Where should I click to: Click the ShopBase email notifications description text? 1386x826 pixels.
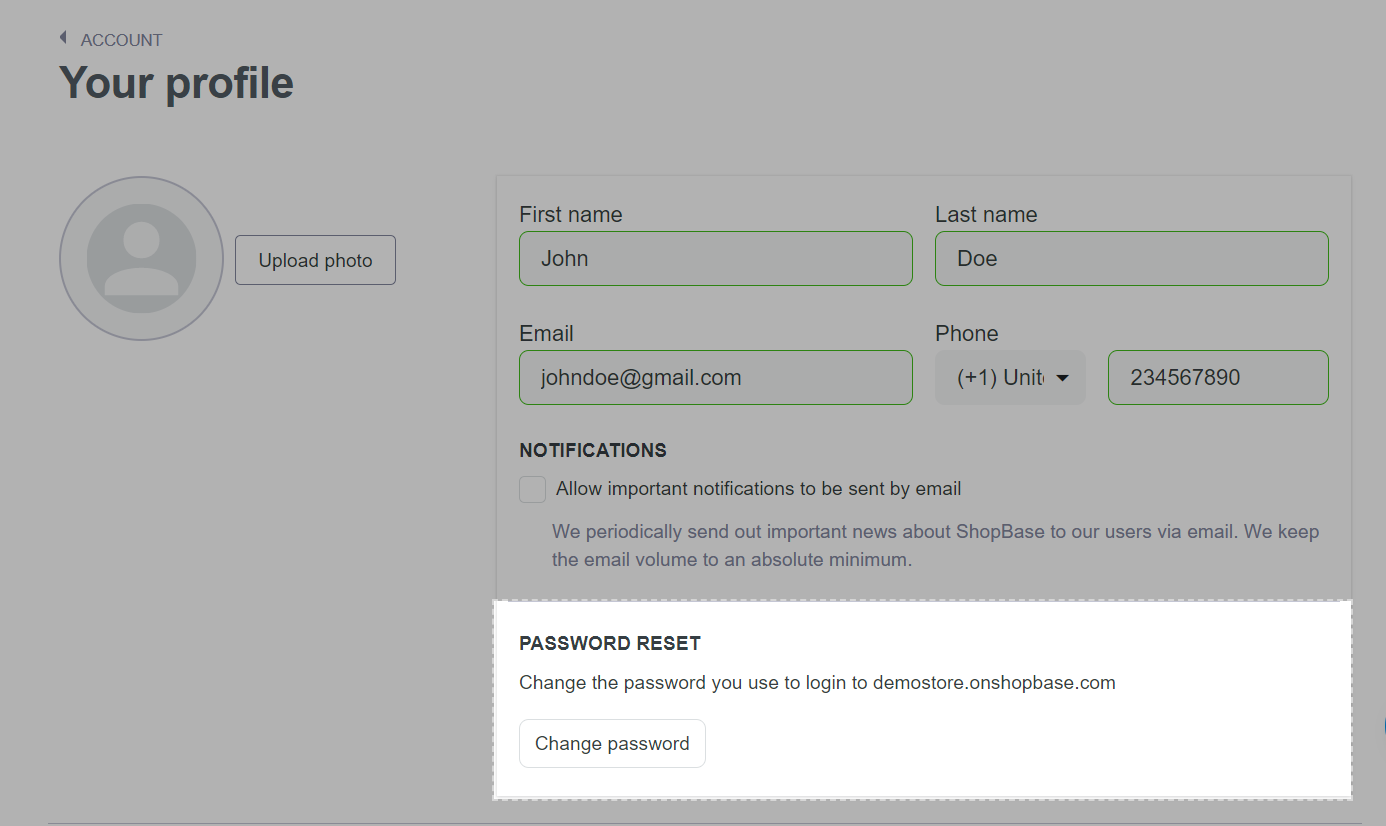935,545
